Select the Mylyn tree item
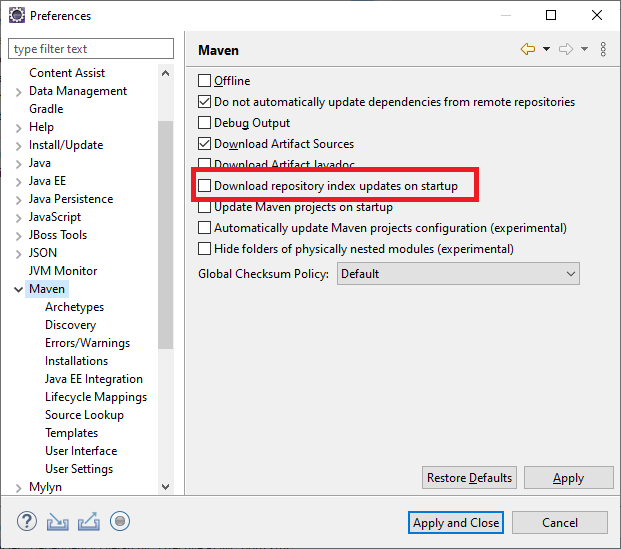Viewport: 621px width, 549px height. coord(45,487)
